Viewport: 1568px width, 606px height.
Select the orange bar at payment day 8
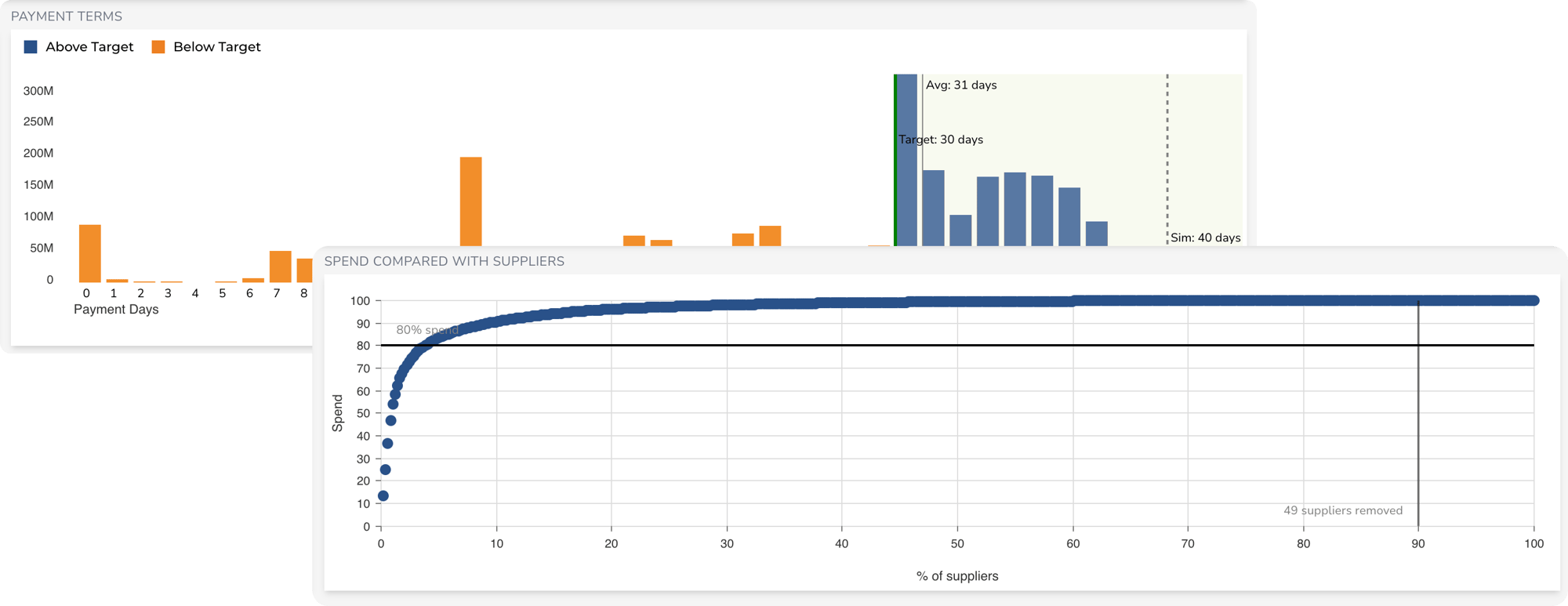coord(305,270)
